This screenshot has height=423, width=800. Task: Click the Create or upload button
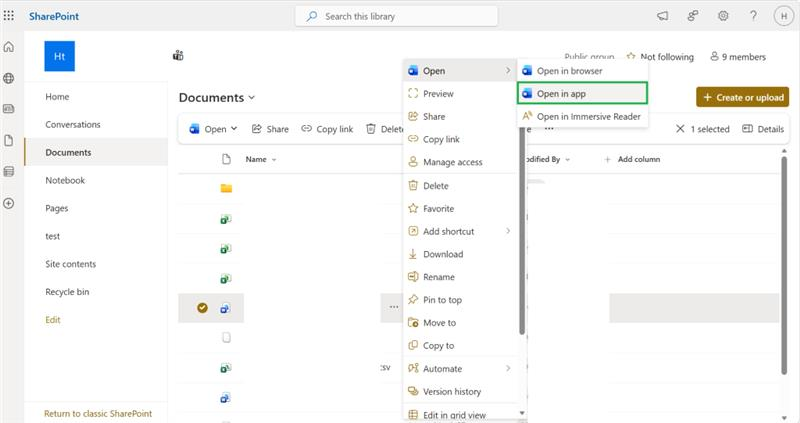743,97
